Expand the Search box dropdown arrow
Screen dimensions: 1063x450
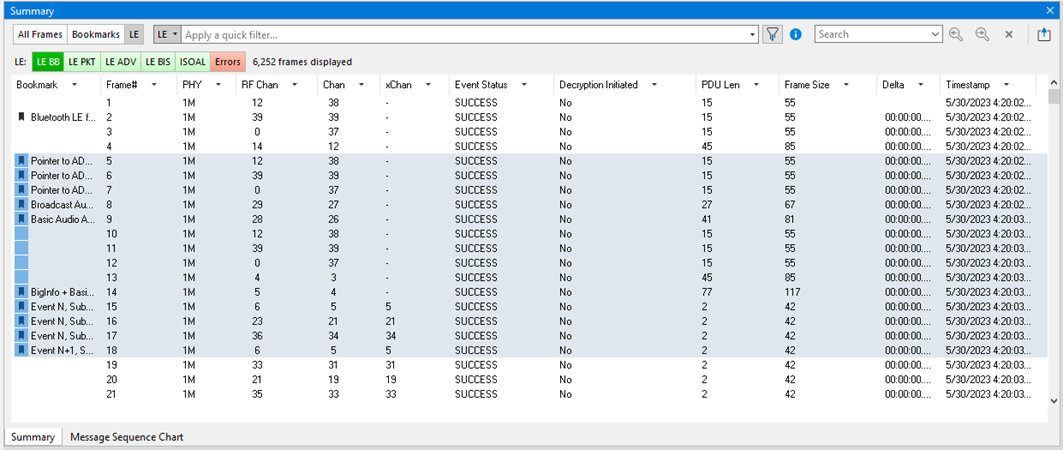pyautogui.click(x=936, y=34)
